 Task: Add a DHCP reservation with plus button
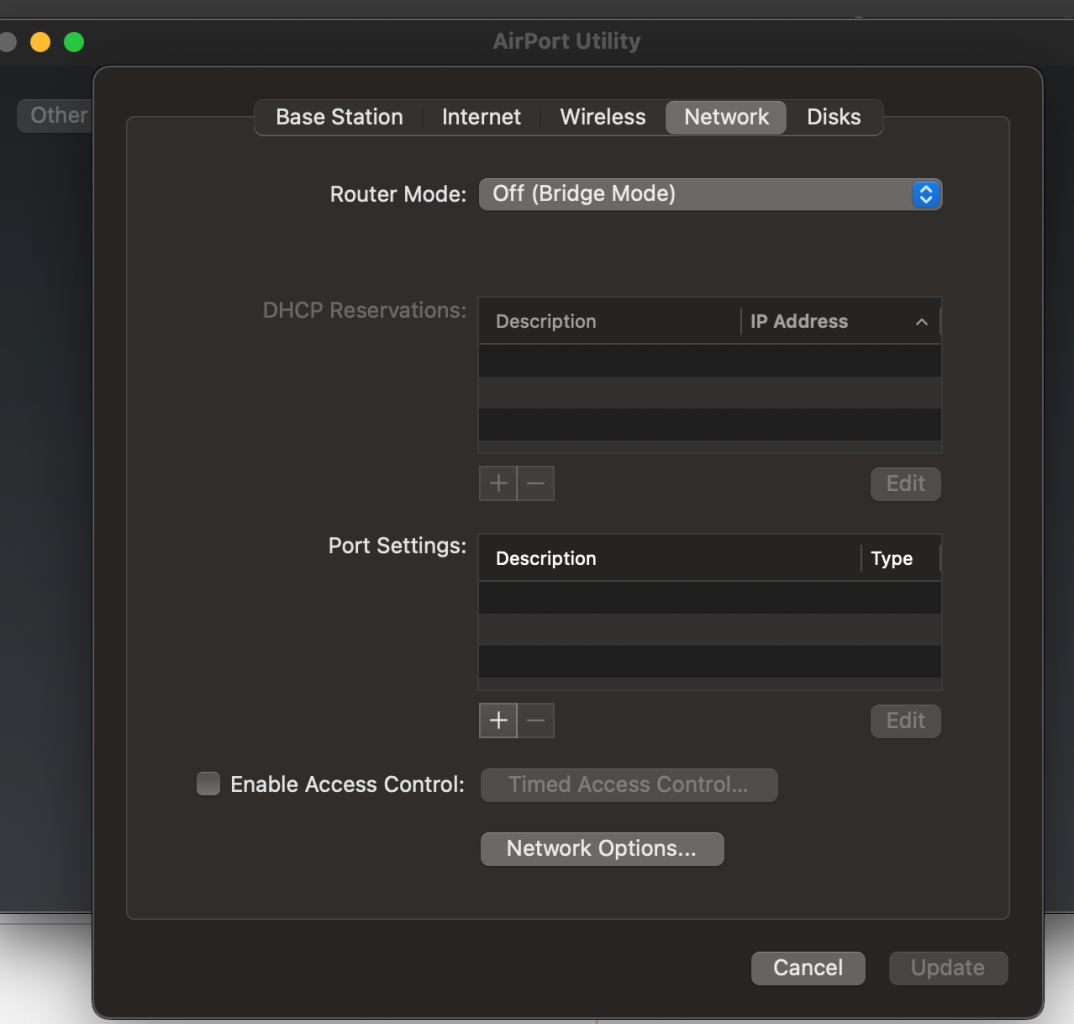(x=498, y=484)
